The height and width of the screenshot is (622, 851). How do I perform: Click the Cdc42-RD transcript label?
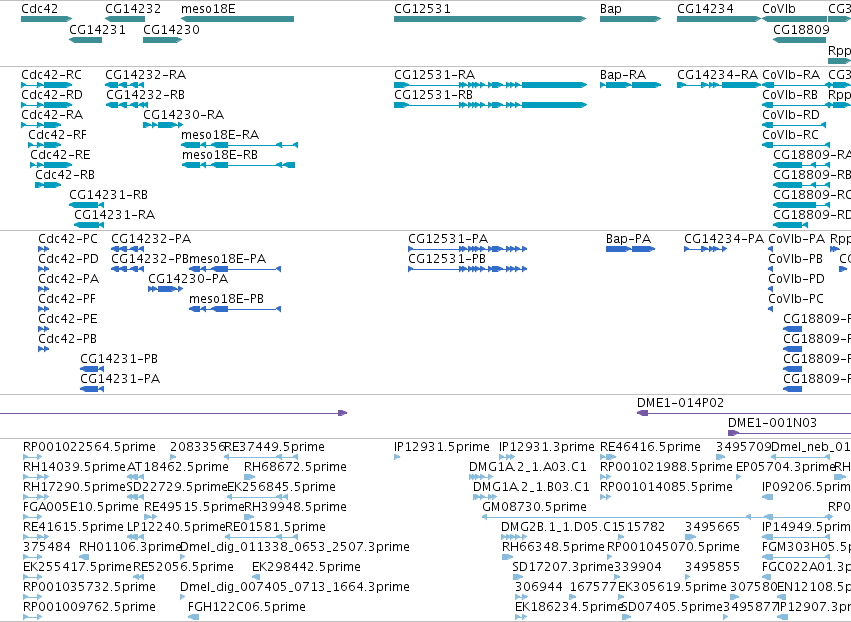tap(52, 94)
